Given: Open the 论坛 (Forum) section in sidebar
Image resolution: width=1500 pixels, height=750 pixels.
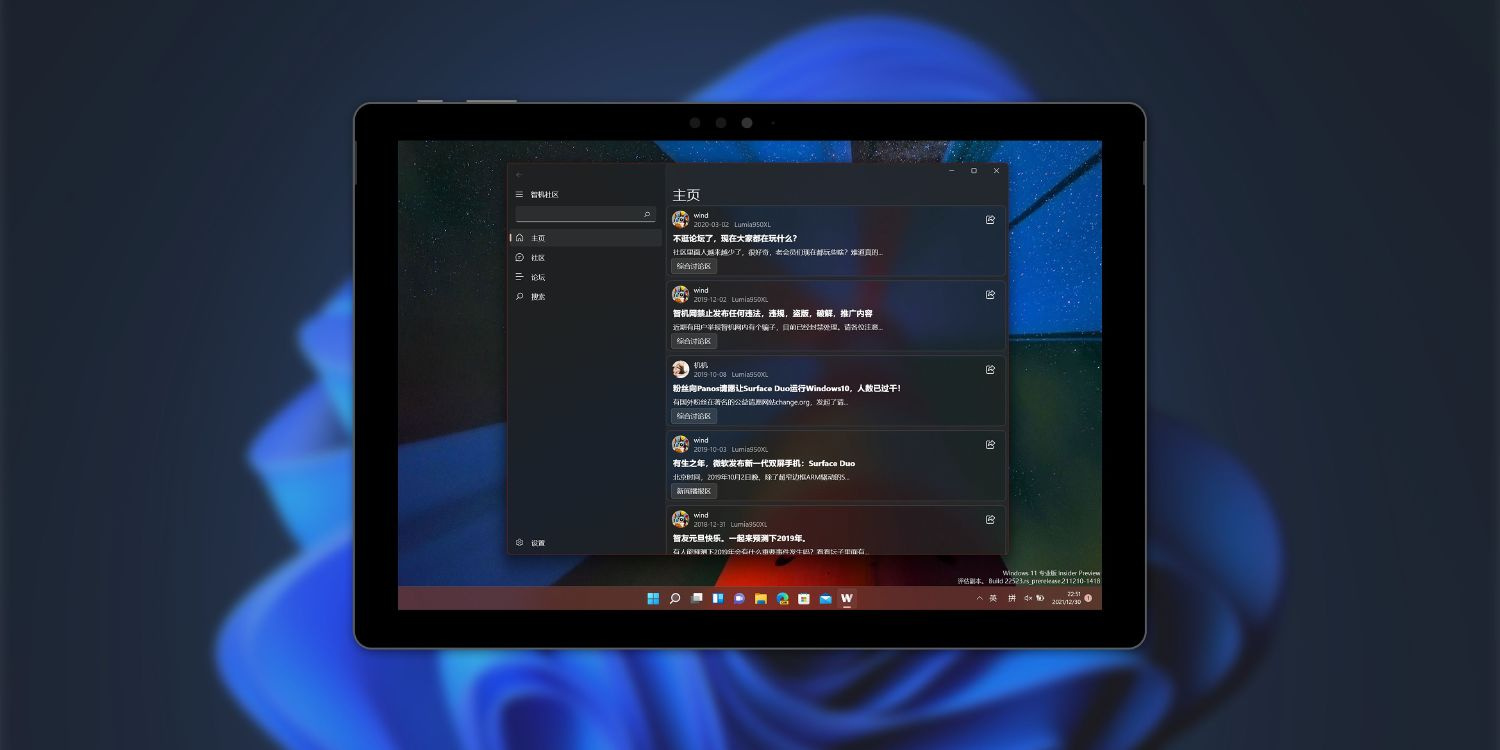Looking at the screenshot, I should coord(538,277).
